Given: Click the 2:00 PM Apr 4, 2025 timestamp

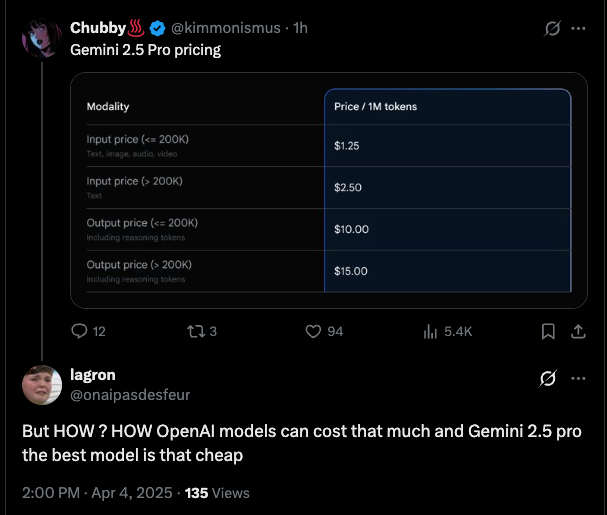Looking at the screenshot, I should click(x=97, y=493).
